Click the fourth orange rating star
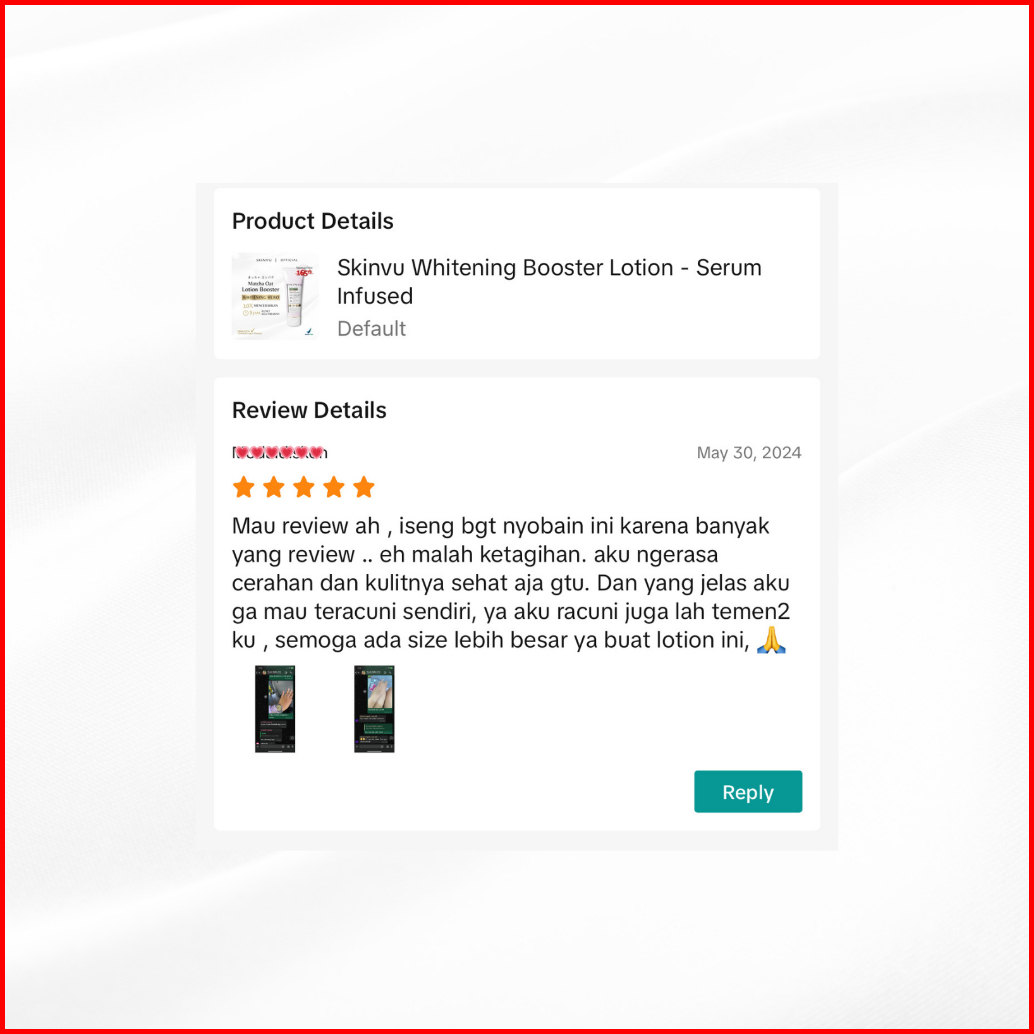The image size is (1034, 1034). pos(334,487)
